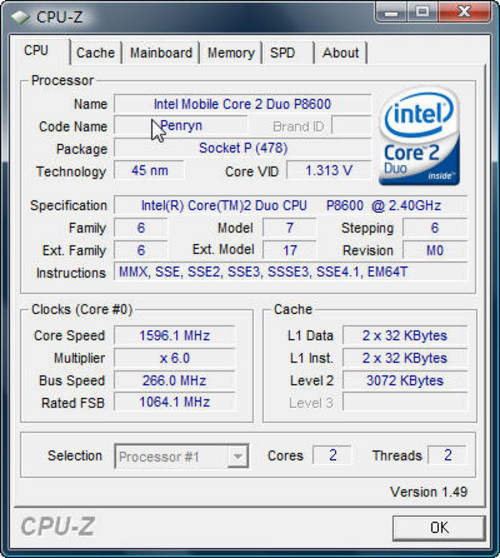
Task: Click the empty Level 3 field
Action: [x=405, y=402]
